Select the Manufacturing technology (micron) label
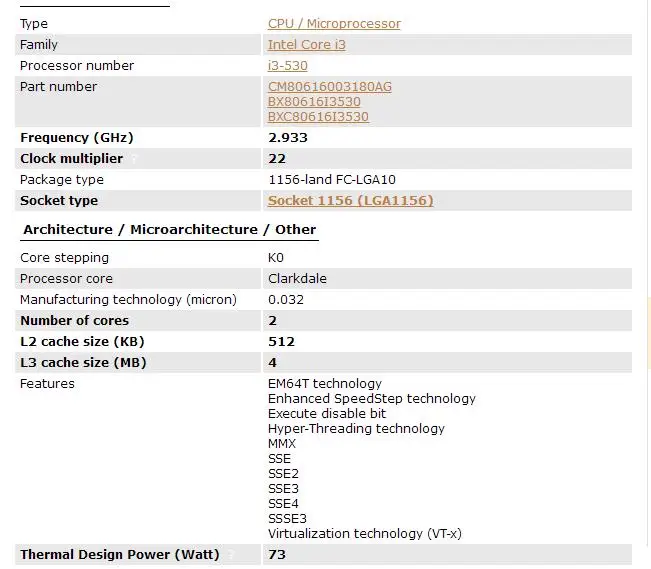The height and width of the screenshot is (569, 651). (x=128, y=299)
